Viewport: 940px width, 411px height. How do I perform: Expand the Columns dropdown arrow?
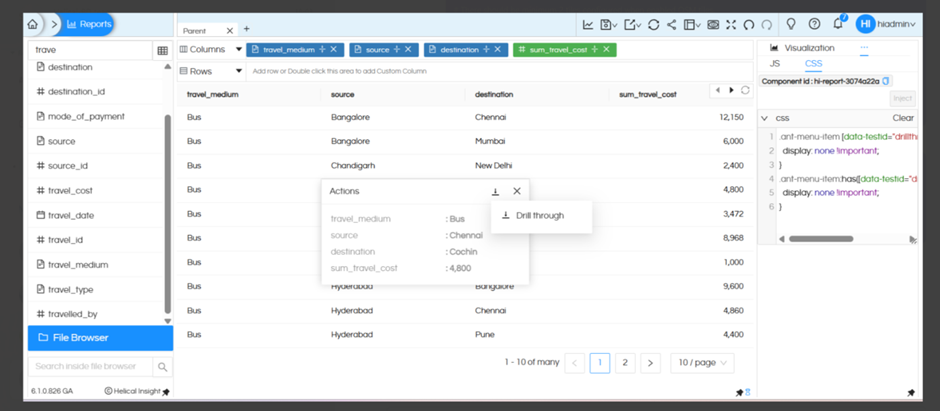(239, 49)
